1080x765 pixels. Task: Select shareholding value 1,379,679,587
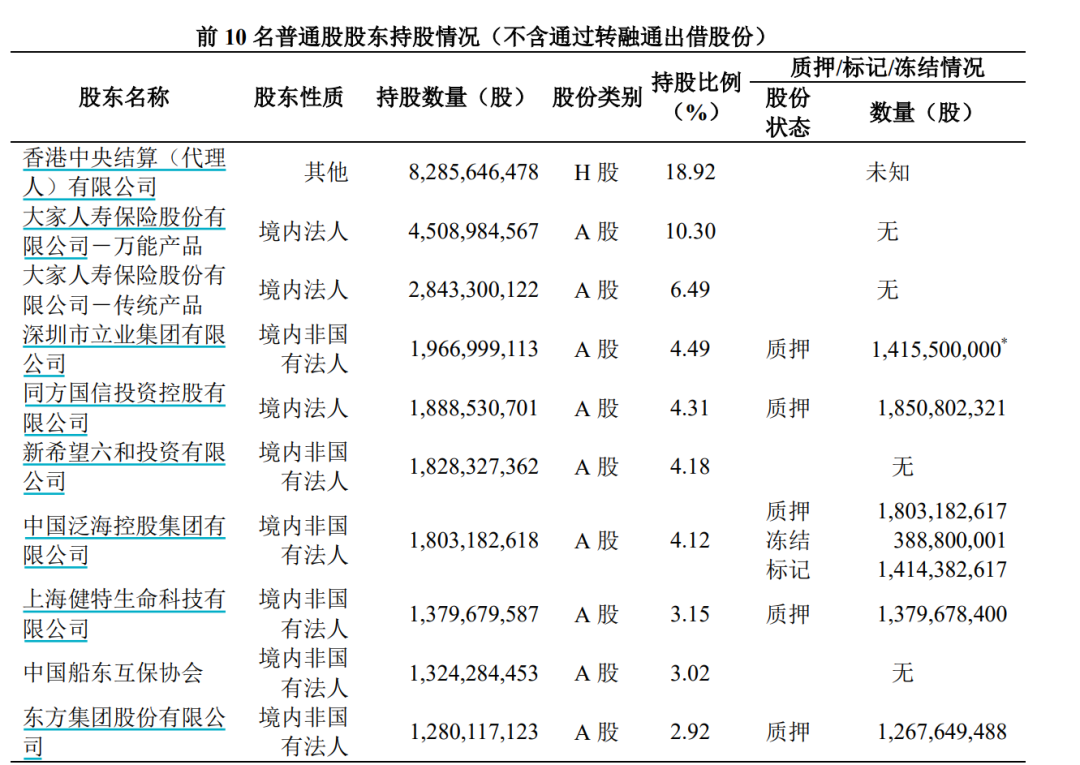473,614
